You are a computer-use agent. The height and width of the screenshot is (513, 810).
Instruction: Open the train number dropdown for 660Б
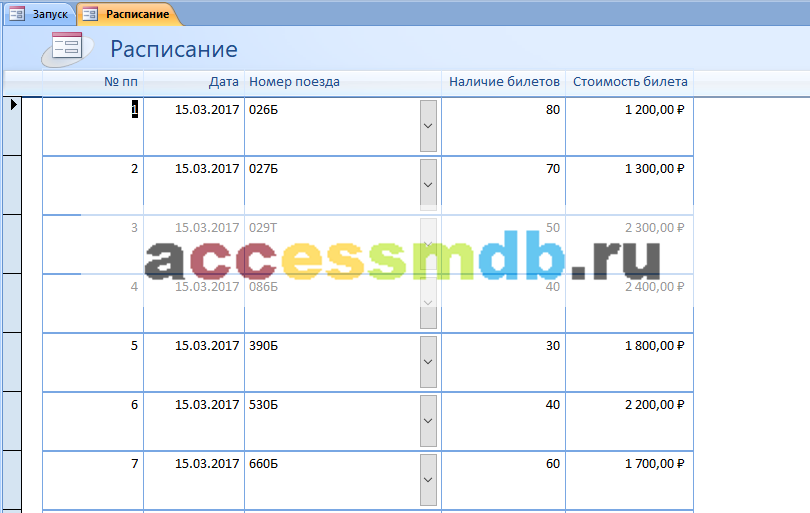(x=428, y=479)
